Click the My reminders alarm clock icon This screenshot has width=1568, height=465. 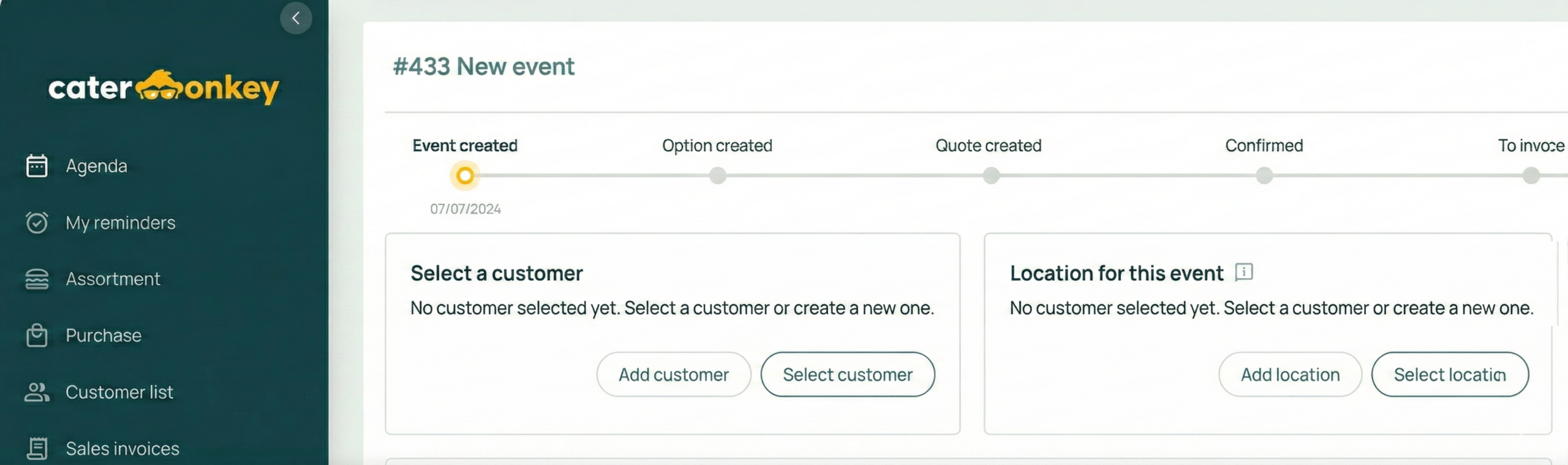[x=37, y=222]
